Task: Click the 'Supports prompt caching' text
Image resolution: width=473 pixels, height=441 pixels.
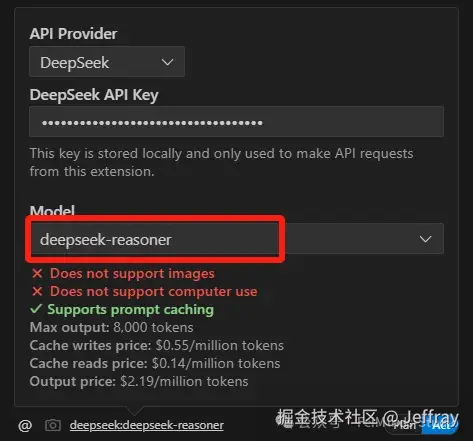Action: pyautogui.click(x=130, y=310)
